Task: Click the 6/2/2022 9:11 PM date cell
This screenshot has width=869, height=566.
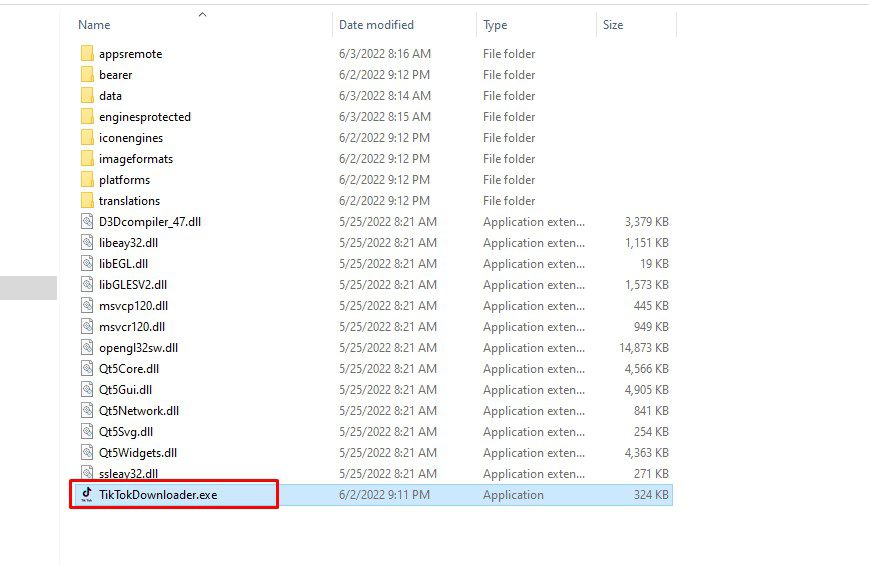Action: (384, 494)
